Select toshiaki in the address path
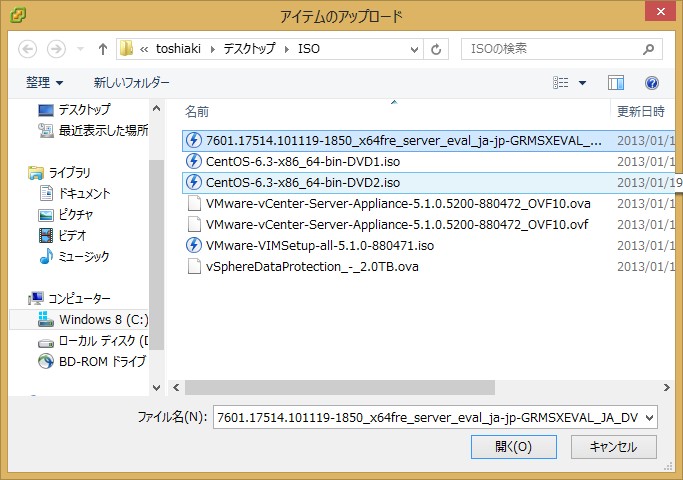683x480 pixels. click(178, 49)
